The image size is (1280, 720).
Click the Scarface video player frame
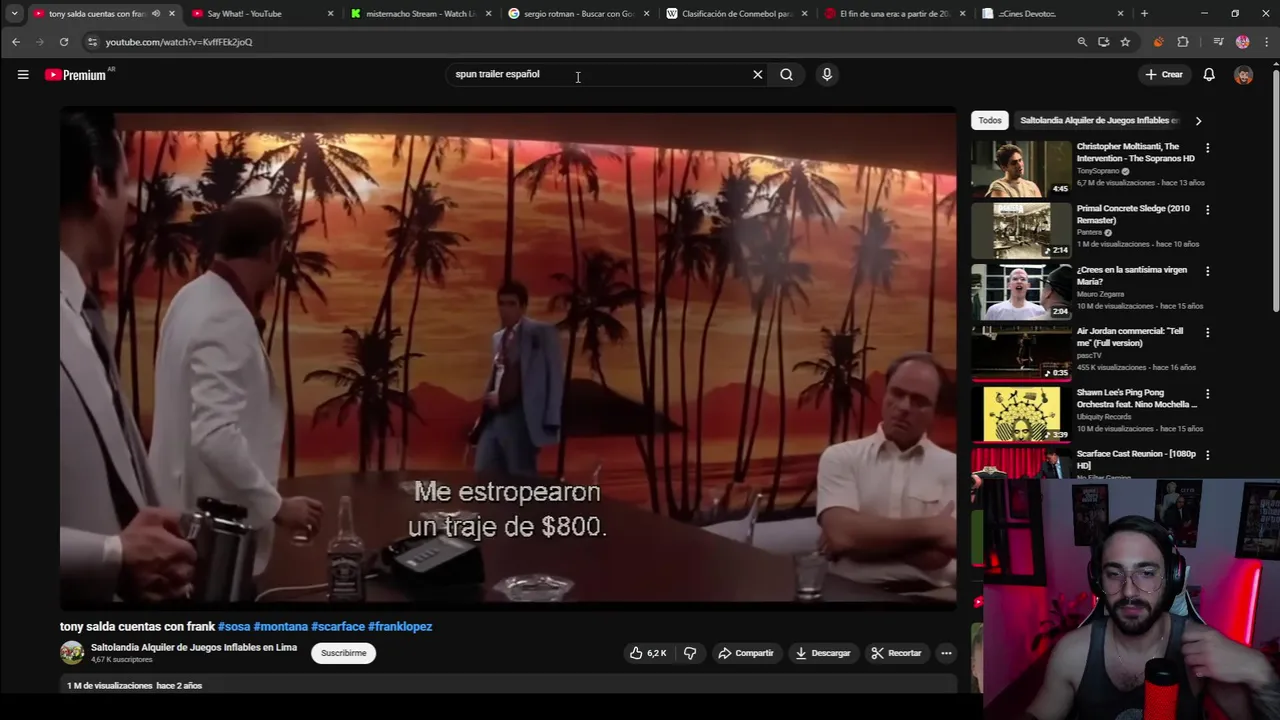point(508,360)
